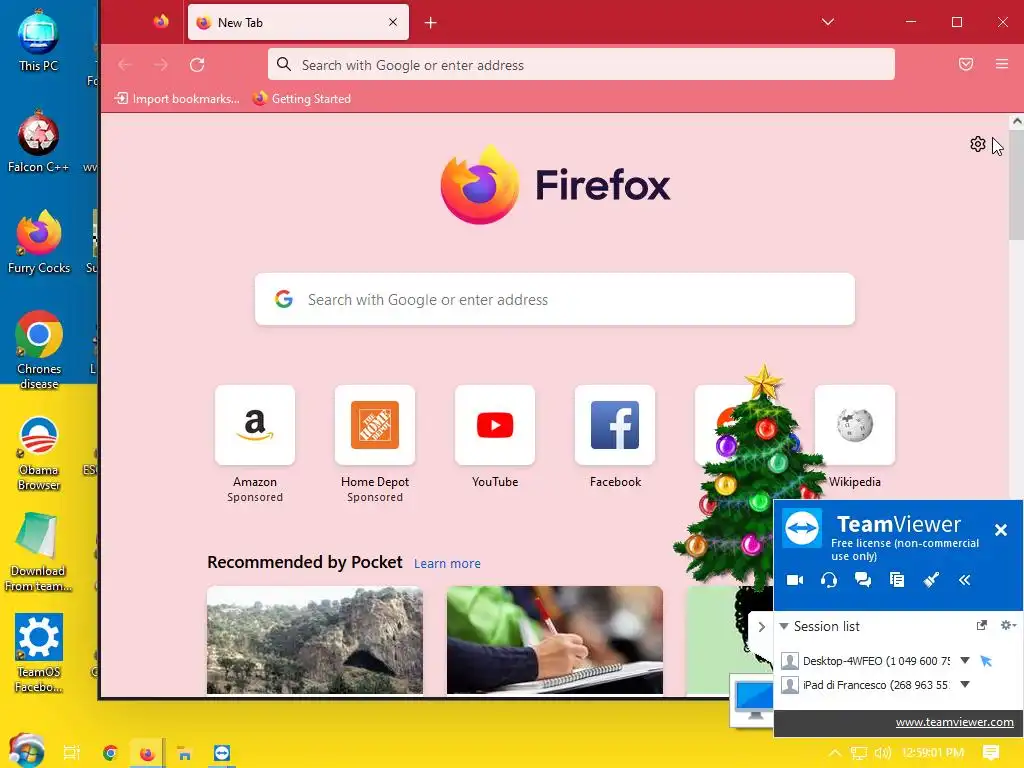Show hidden system tray icons chevron

click(835, 753)
